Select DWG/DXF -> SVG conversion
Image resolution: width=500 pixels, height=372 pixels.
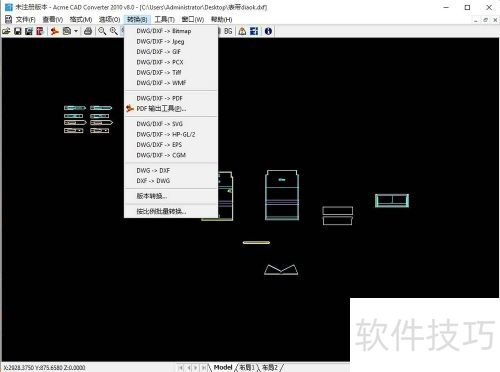tap(159, 124)
